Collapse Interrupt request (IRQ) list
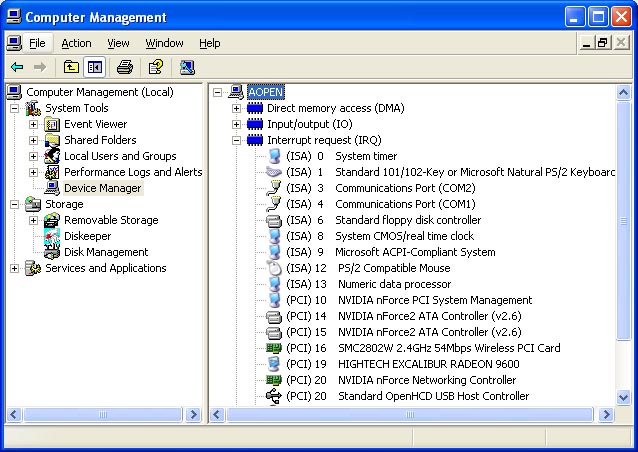The image size is (638, 452). (236, 140)
